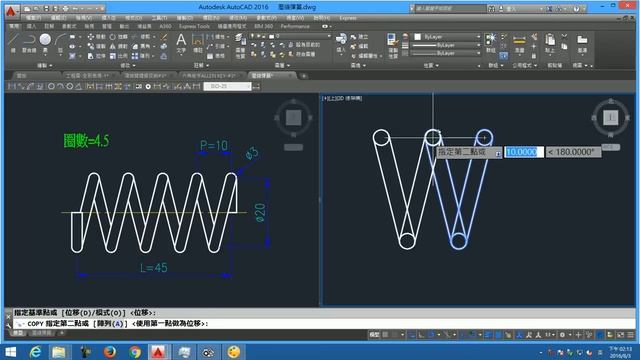Image resolution: width=640 pixels, height=360 pixels.
Task: Toggle the layer 0 on/off light bulb
Action: [x=252, y=36]
